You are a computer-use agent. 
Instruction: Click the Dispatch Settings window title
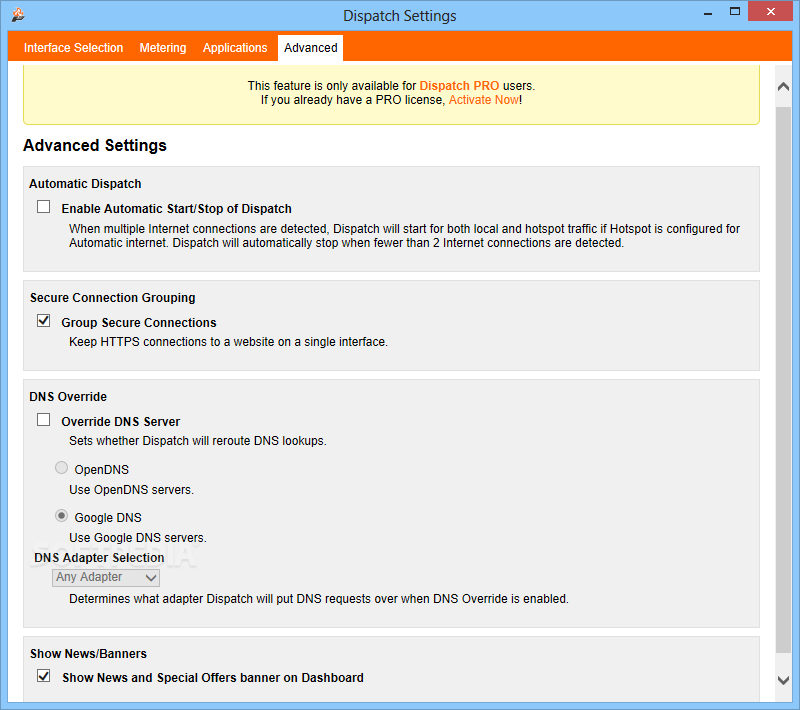(399, 16)
